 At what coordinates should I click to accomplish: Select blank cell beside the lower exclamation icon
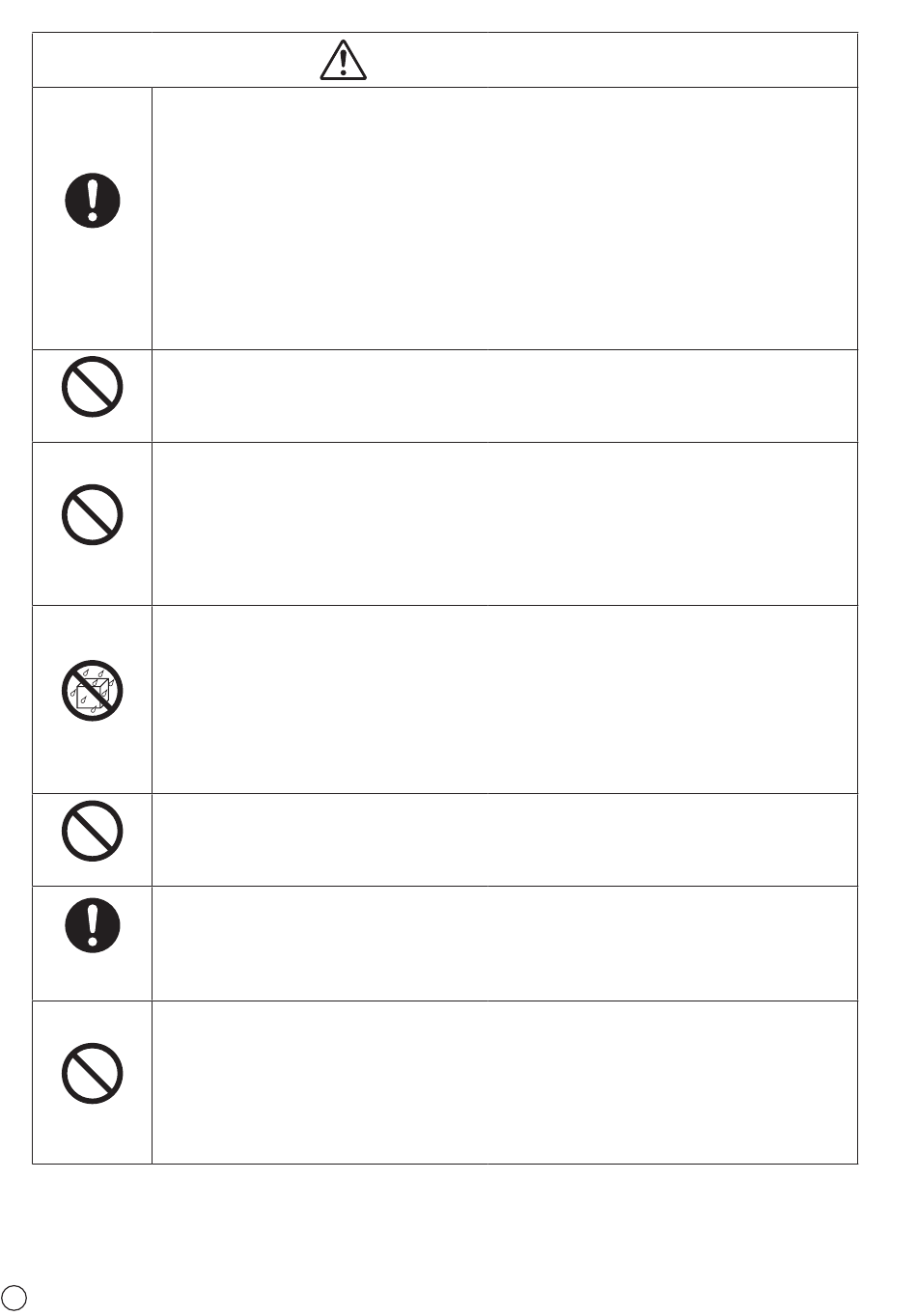click(504, 943)
